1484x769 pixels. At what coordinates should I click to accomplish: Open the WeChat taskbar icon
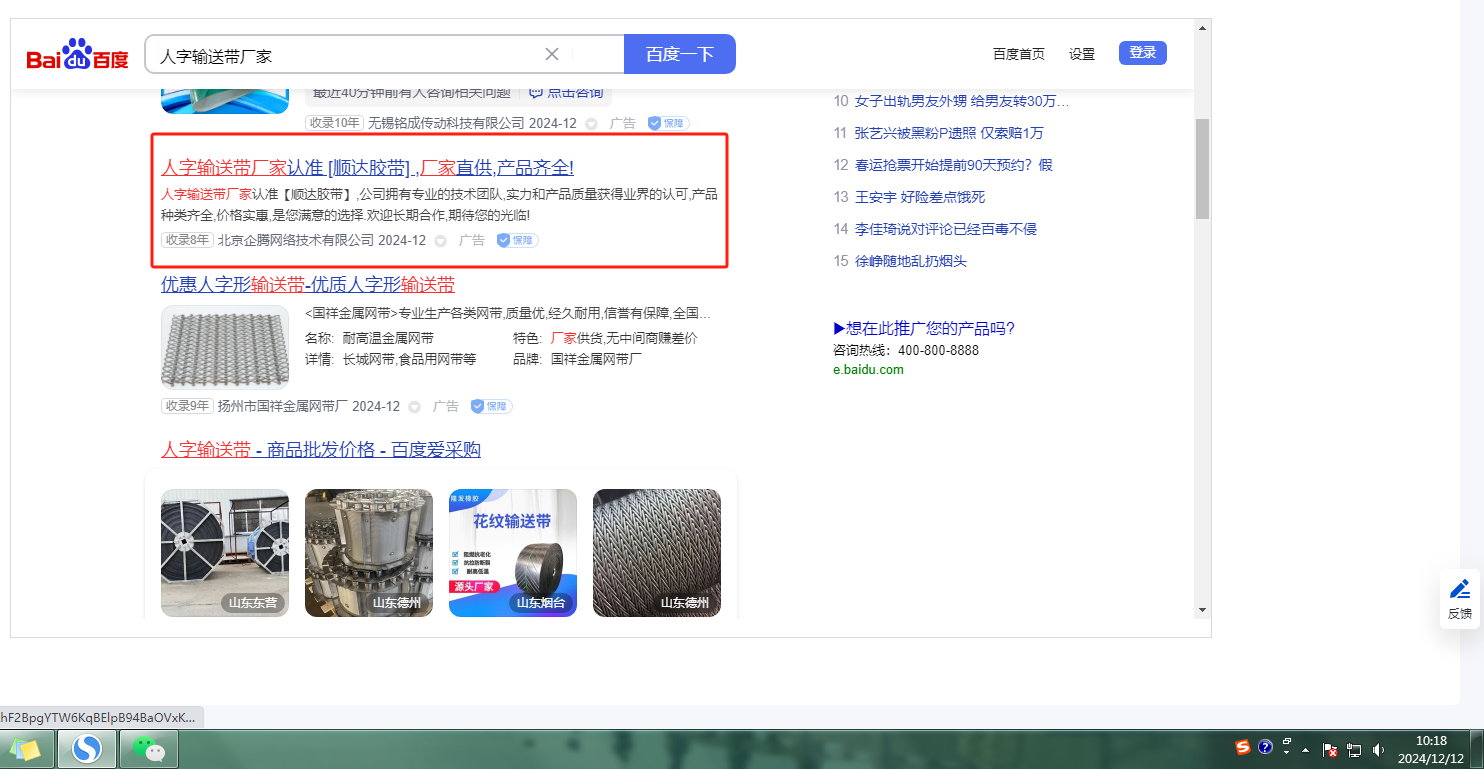(x=149, y=748)
